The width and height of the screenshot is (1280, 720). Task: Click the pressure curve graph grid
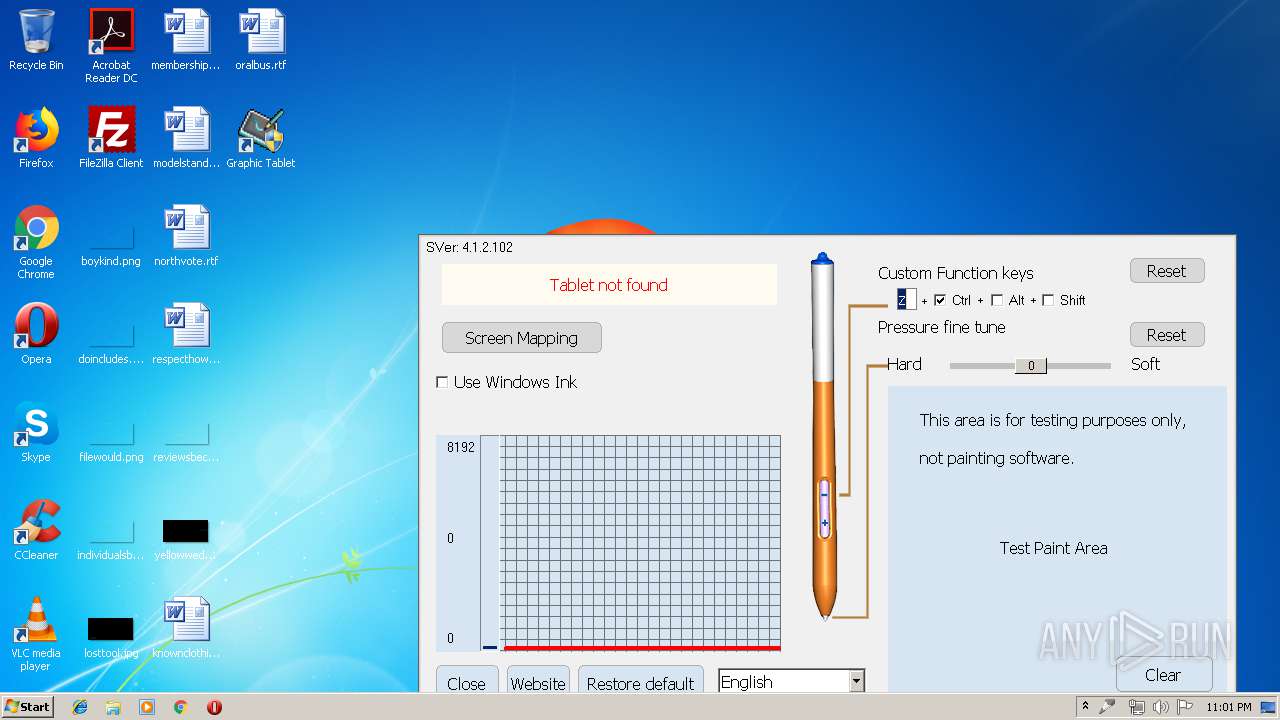[640, 542]
